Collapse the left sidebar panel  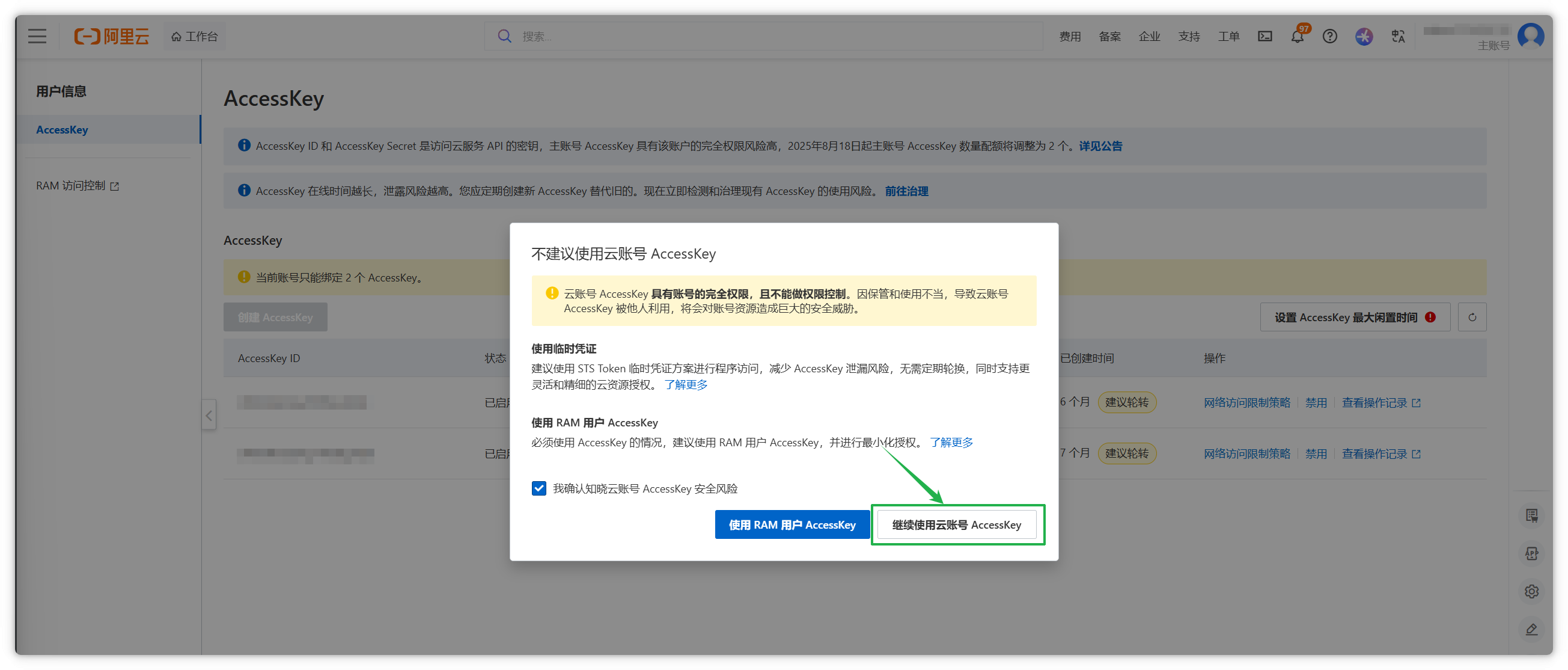pyautogui.click(x=209, y=416)
